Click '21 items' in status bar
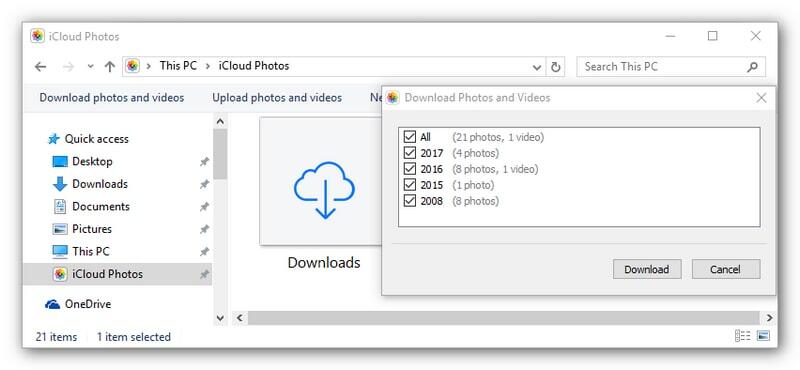Image resolution: width=800 pixels, height=370 pixels. click(x=56, y=337)
